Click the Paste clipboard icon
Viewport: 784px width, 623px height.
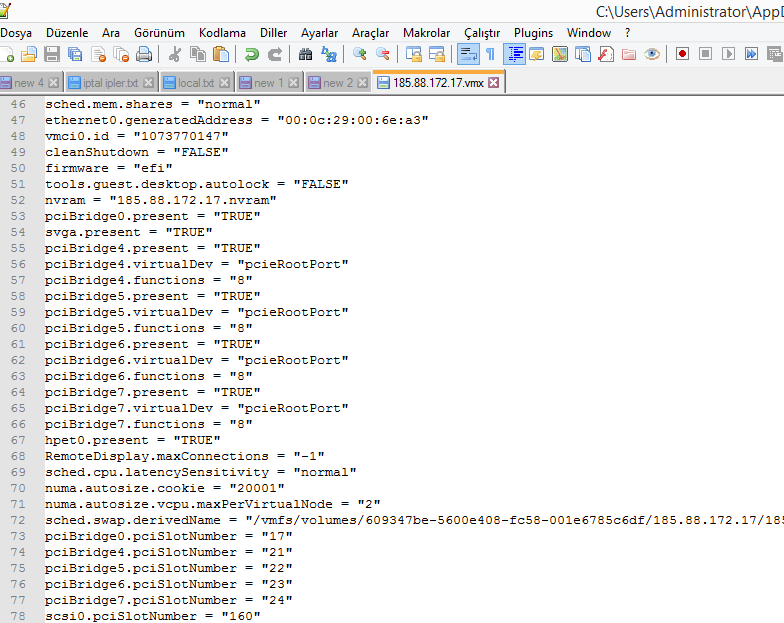click(221, 54)
